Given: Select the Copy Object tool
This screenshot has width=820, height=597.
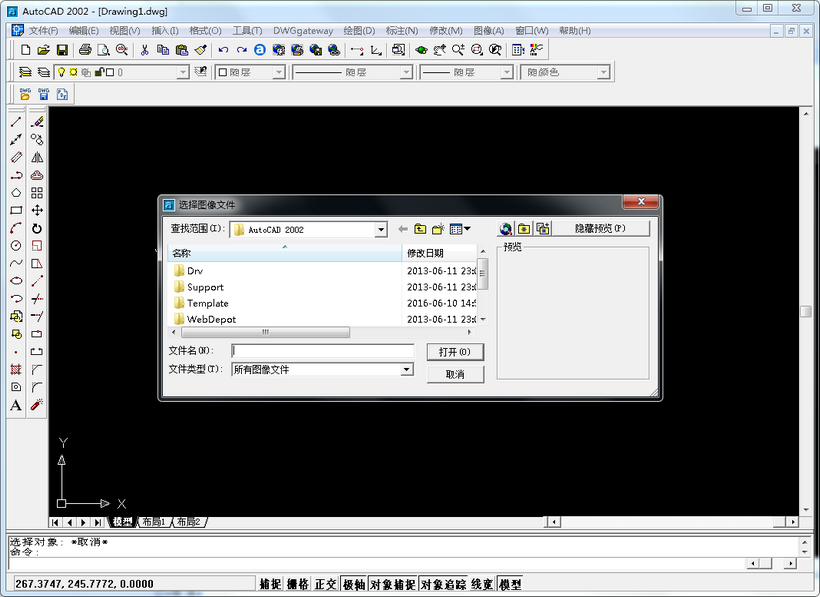Looking at the screenshot, I should [37, 140].
